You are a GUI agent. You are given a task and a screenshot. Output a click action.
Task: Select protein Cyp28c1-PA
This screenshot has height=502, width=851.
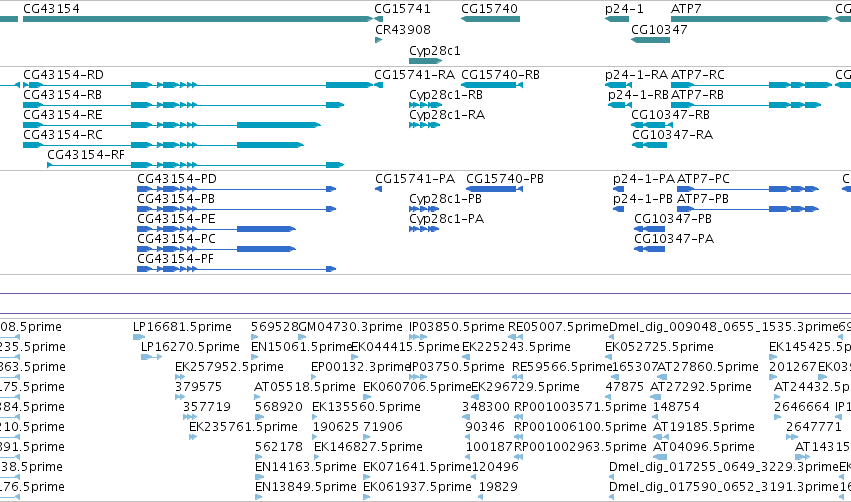[x=424, y=229]
